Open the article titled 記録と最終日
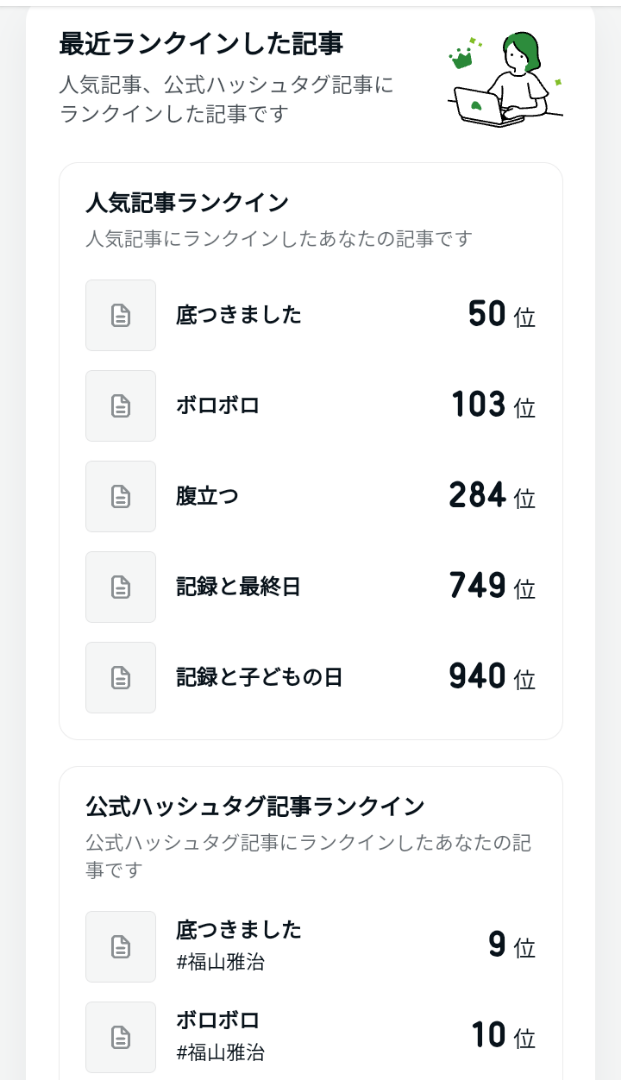The image size is (621, 1080). point(238,586)
